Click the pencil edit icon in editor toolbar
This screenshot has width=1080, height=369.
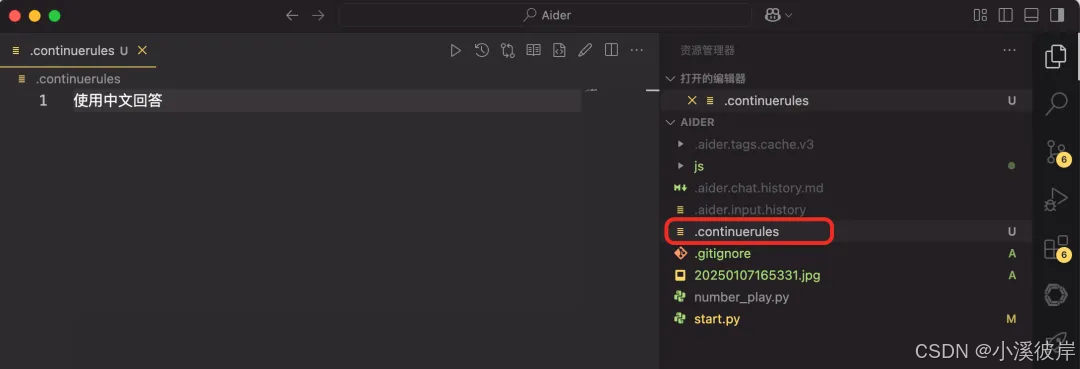(x=585, y=50)
